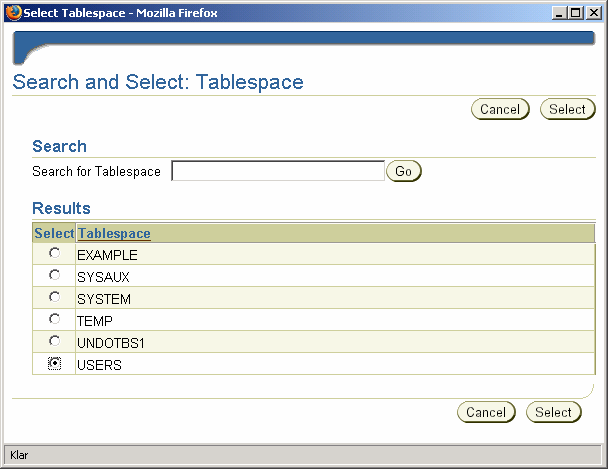Click the USERS tablespace name
608x469 pixels.
pyautogui.click(x=99, y=365)
